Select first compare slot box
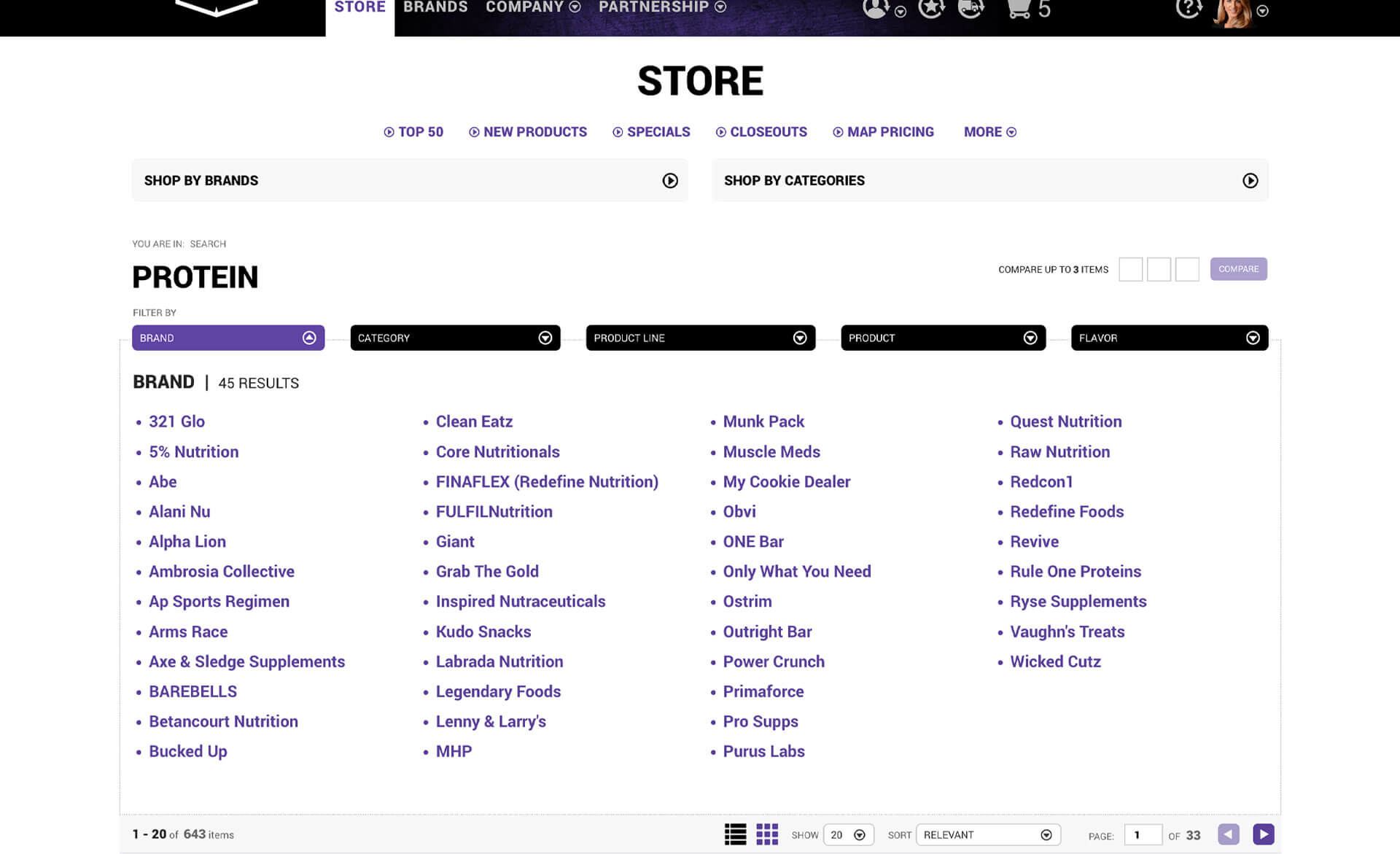Image resolution: width=1400 pixels, height=854 pixels. point(1130,269)
